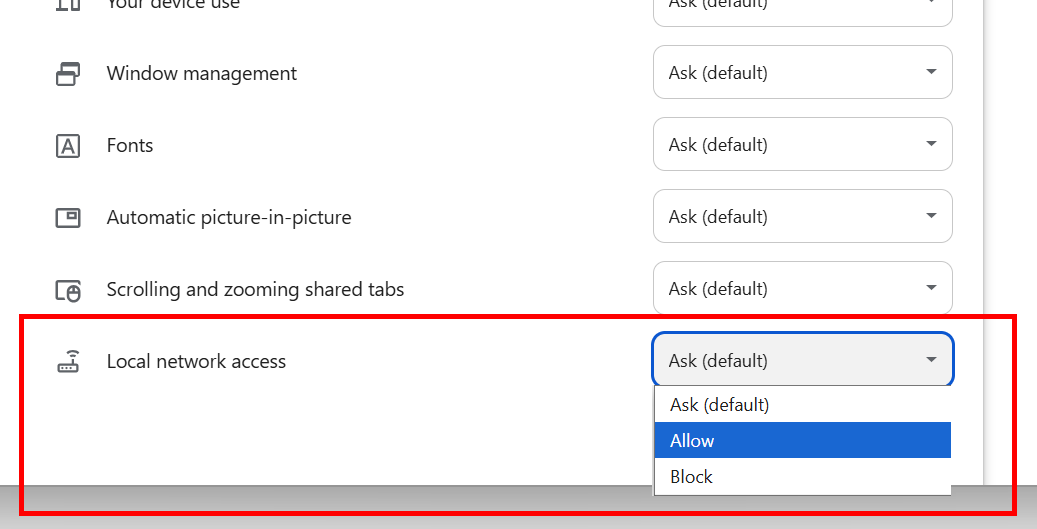This screenshot has width=1037, height=529.
Task: Collapse the Local network access dropdown
Action: coord(802,361)
